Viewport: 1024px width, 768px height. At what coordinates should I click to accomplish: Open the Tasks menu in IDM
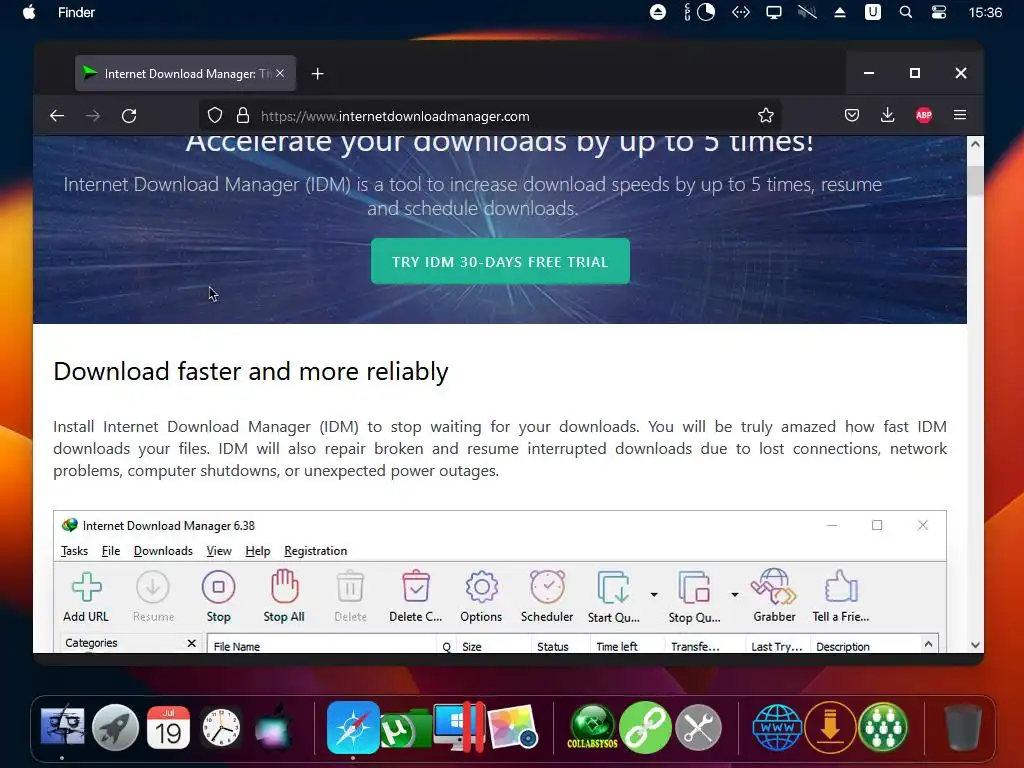click(x=74, y=551)
